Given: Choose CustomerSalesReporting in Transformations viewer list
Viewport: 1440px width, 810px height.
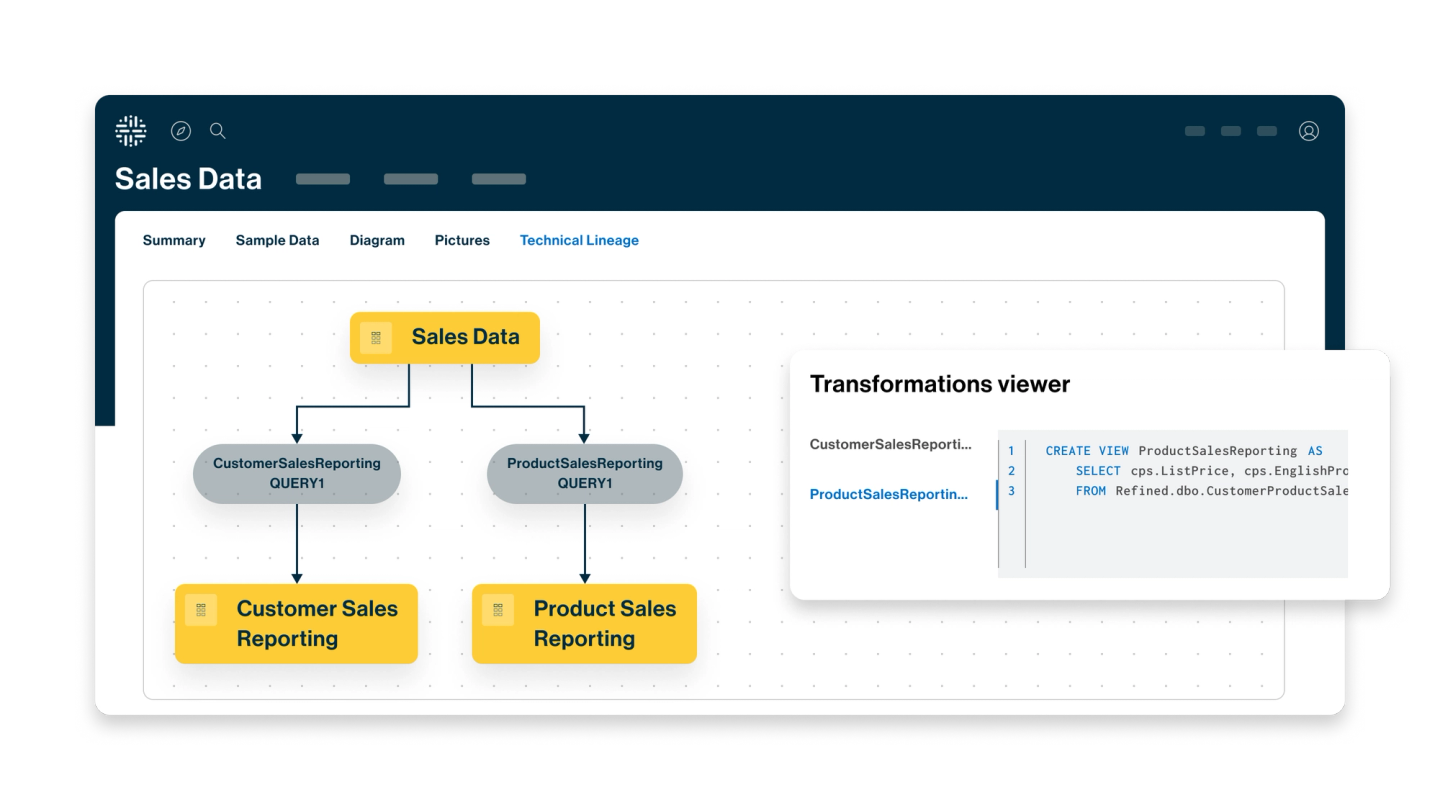Looking at the screenshot, I should click(x=890, y=444).
